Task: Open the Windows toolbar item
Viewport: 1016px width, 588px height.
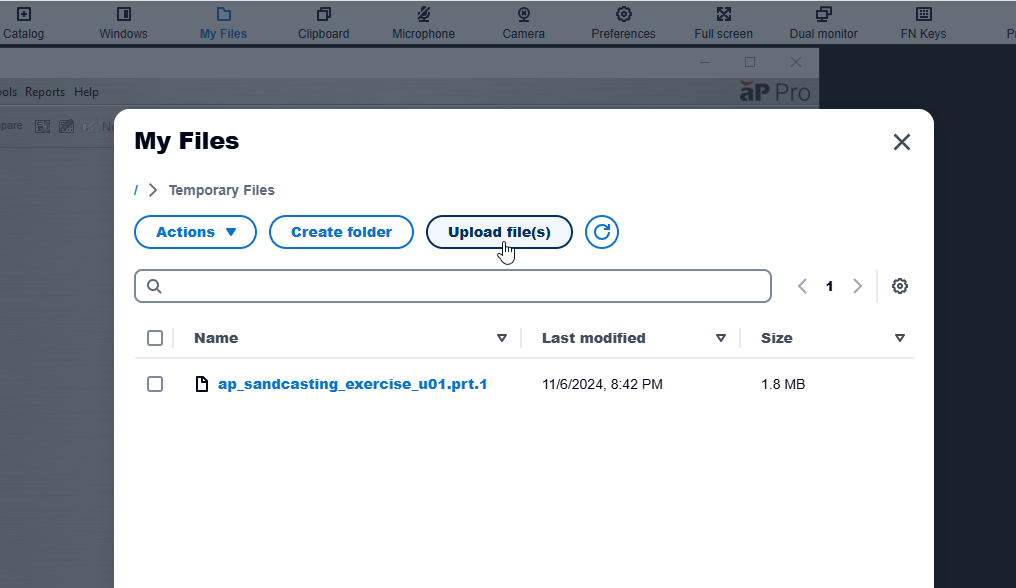Action: [123, 23]
